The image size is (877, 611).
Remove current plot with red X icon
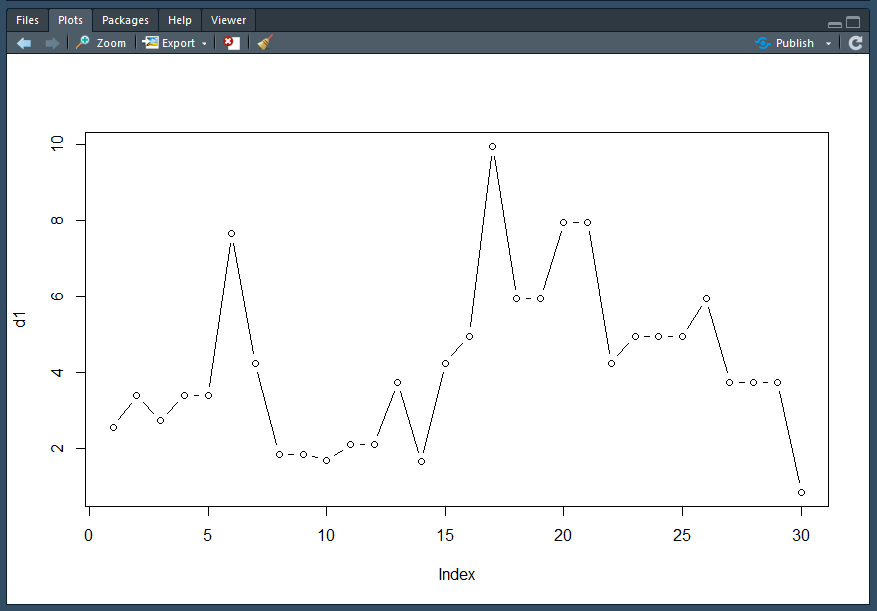pyautogui.click(x=232, y=43)
